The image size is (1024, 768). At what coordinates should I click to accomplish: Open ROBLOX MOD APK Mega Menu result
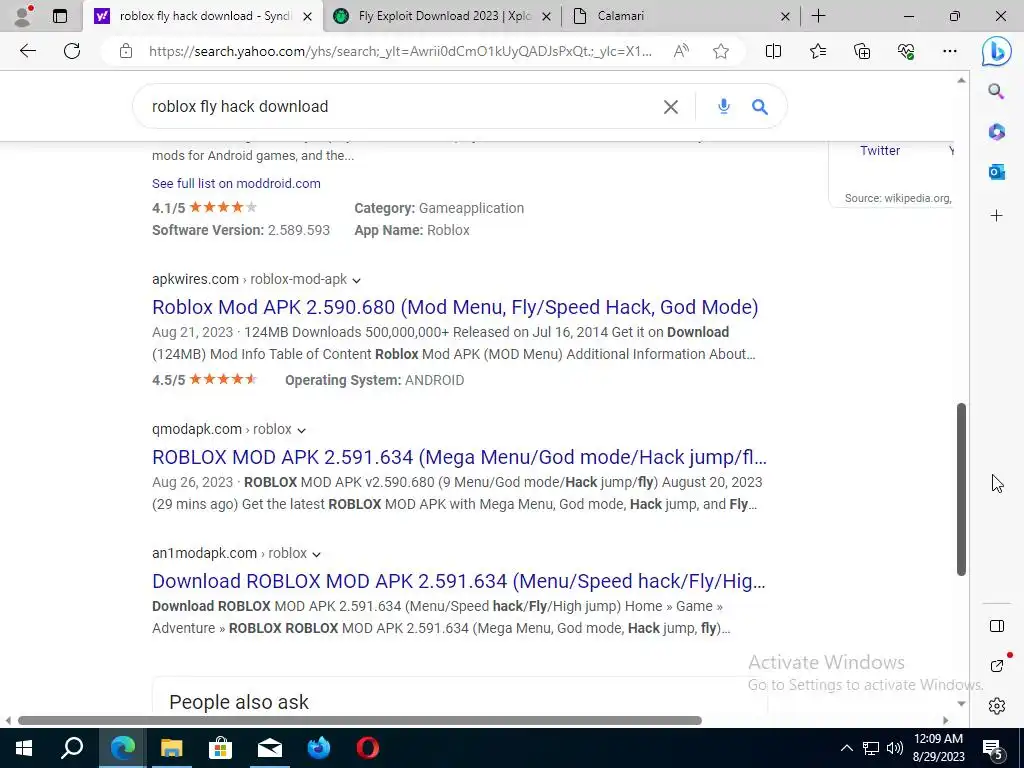tap(459, 457)
